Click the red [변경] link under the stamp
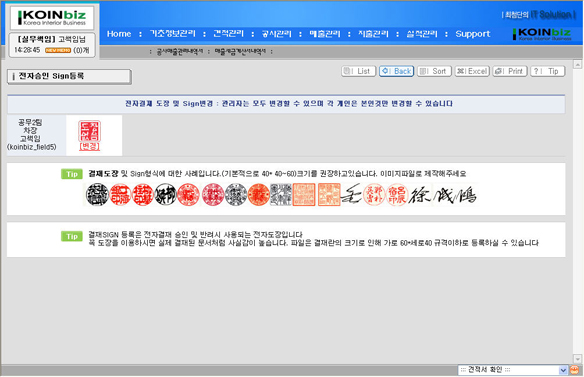 (89, 146)
